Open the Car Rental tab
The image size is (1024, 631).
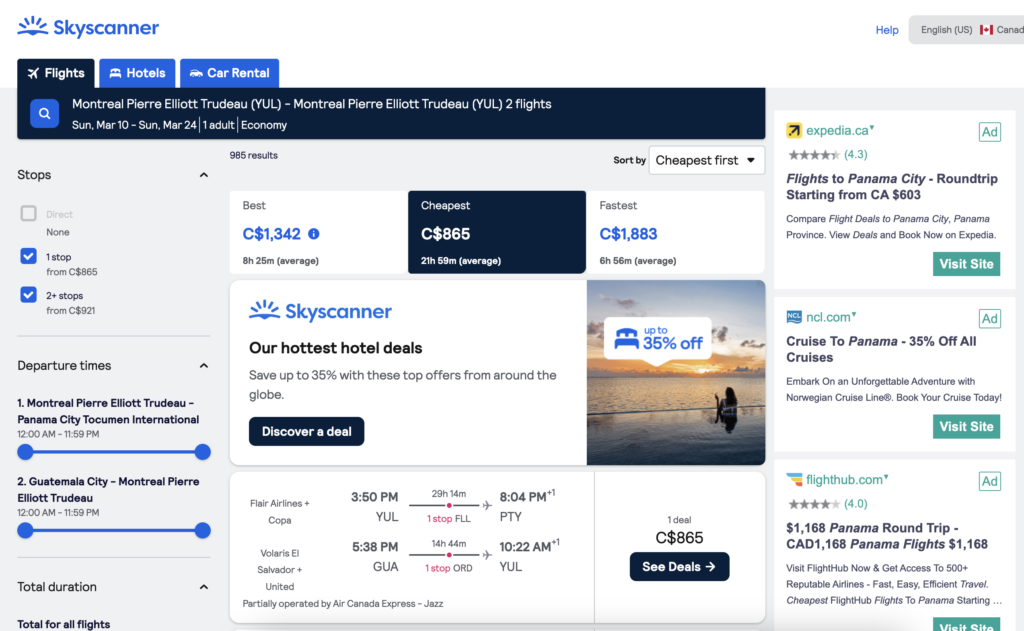[x=229, y=72]
